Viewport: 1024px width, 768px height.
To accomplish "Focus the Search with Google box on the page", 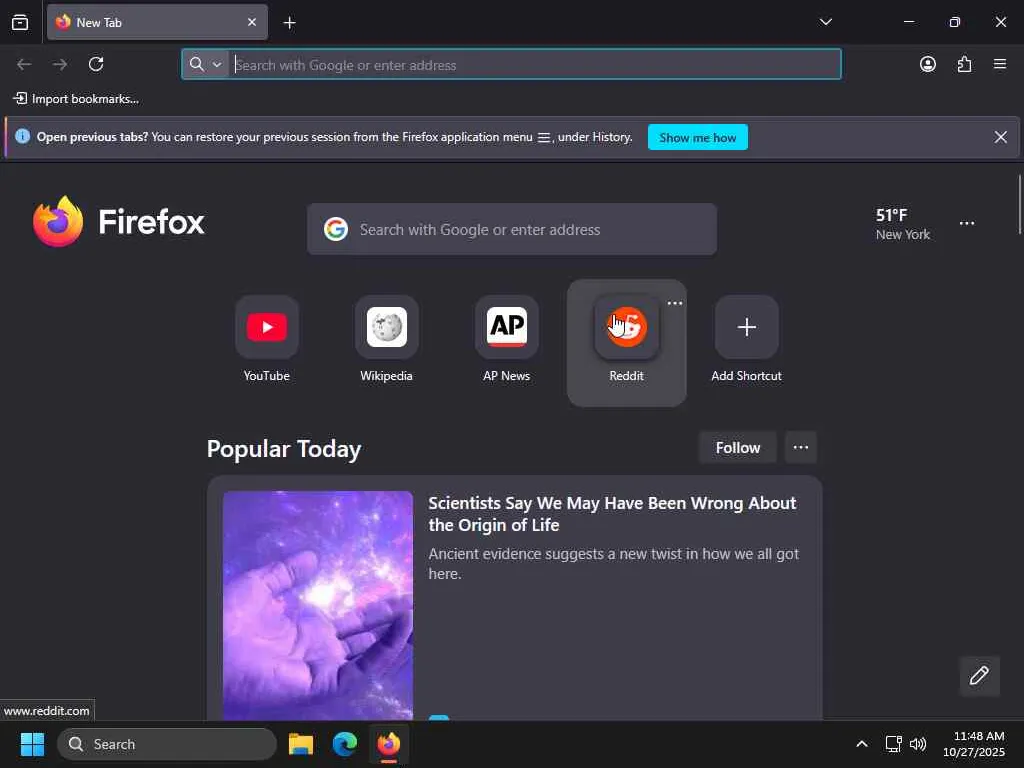I will point(511,229).
